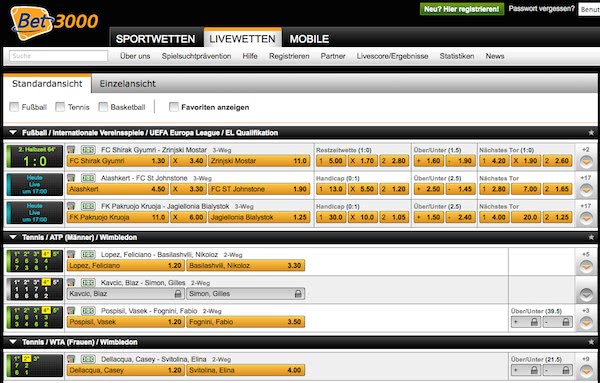Screen dimensions: 600x383
Task: Bet on FC Shirak Gyumri at 1.30
Action: [117, 161]
